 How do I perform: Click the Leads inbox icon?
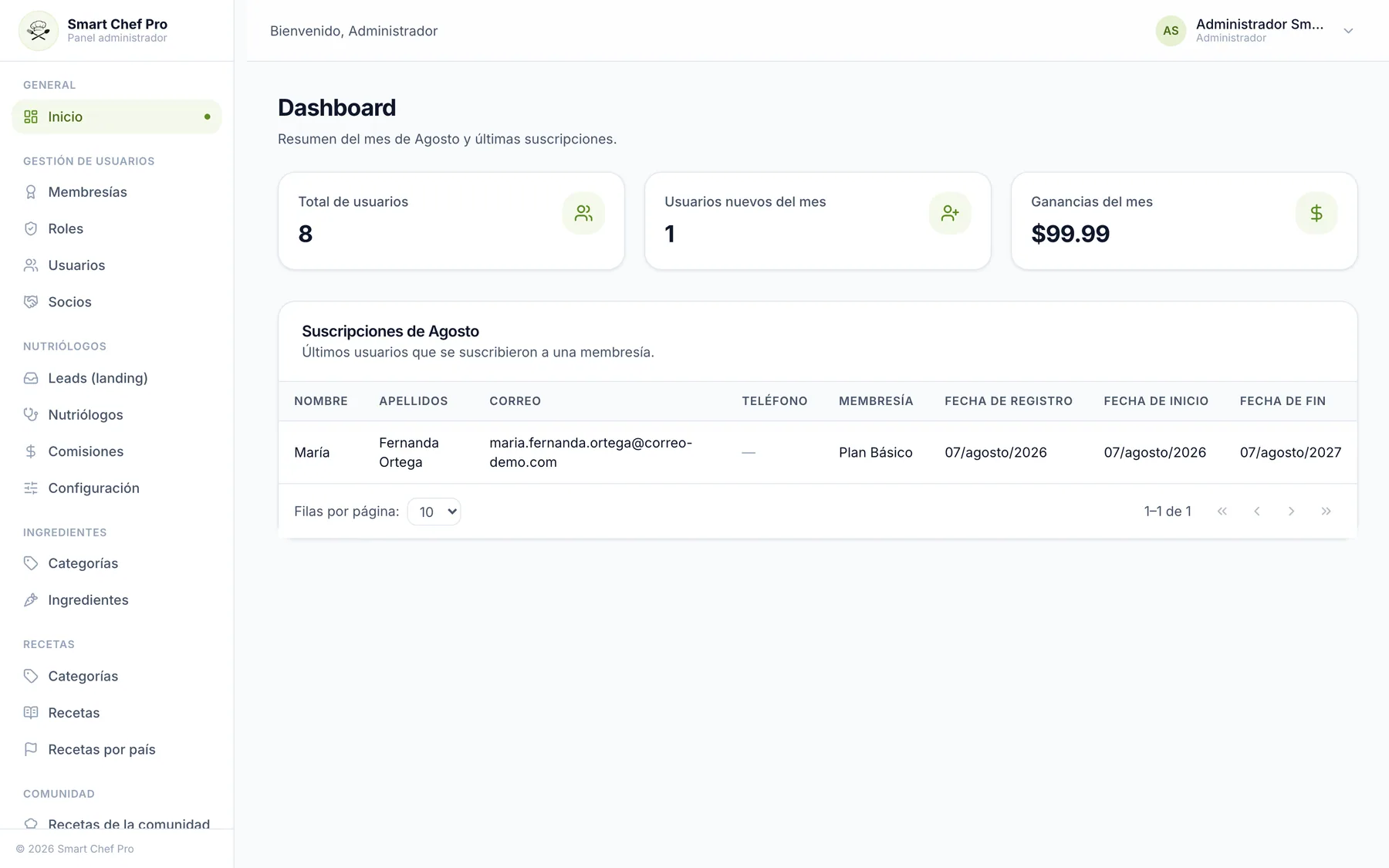click(31, 378)
